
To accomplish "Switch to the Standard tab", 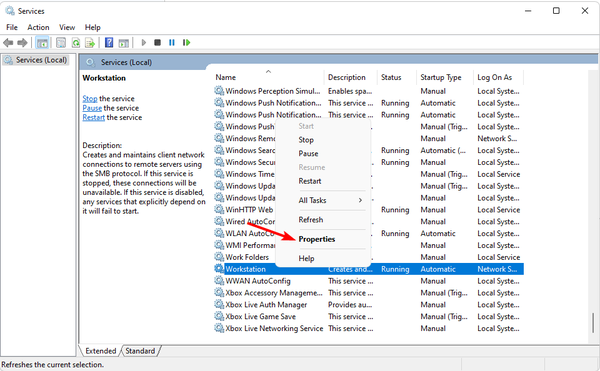I will pyautogui.click(x=140, y=351).
